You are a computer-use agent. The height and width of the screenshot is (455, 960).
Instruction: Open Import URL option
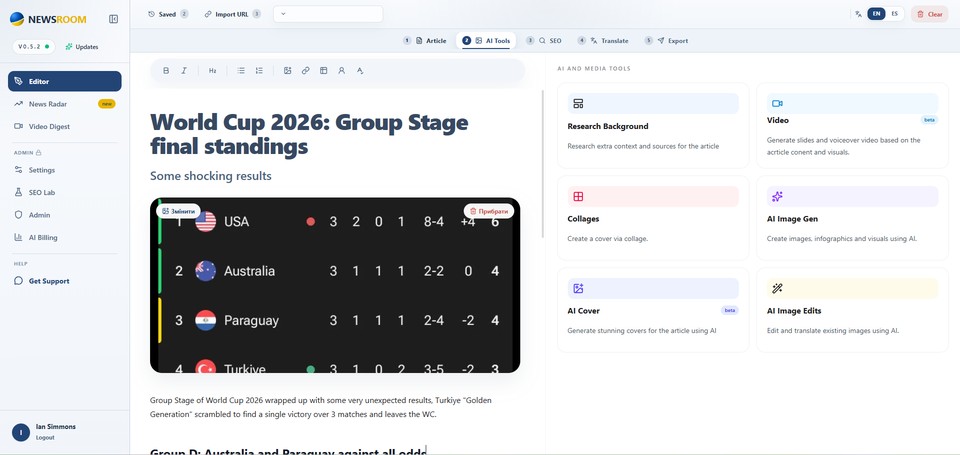coord(232,14)
